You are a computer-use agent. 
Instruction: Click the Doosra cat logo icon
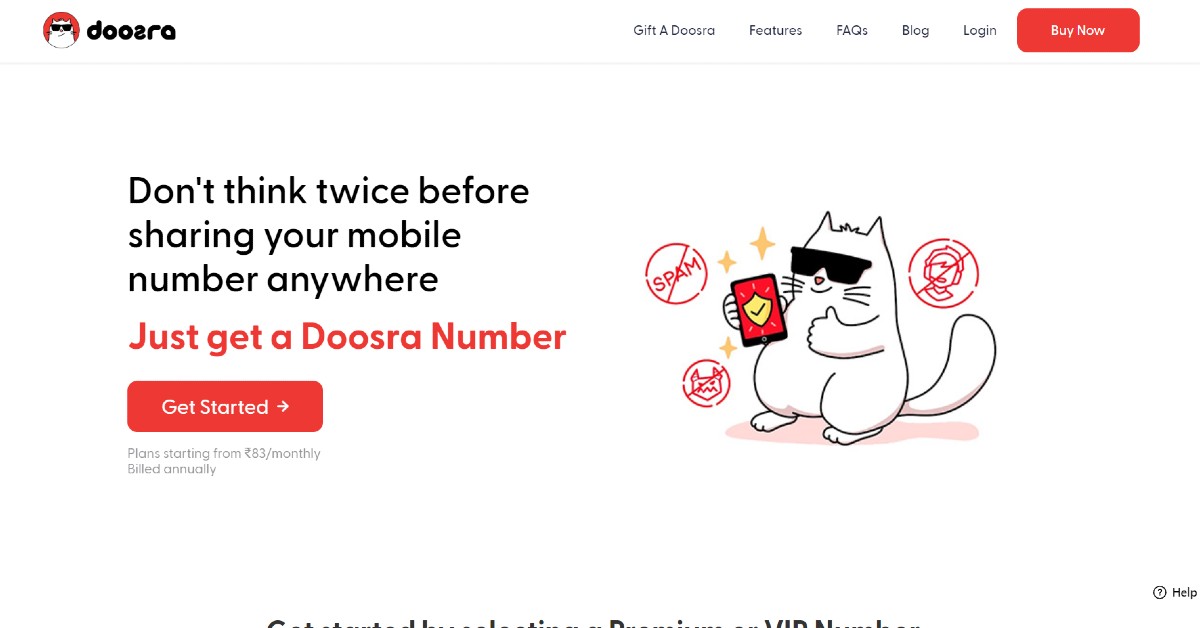point(61,30)
